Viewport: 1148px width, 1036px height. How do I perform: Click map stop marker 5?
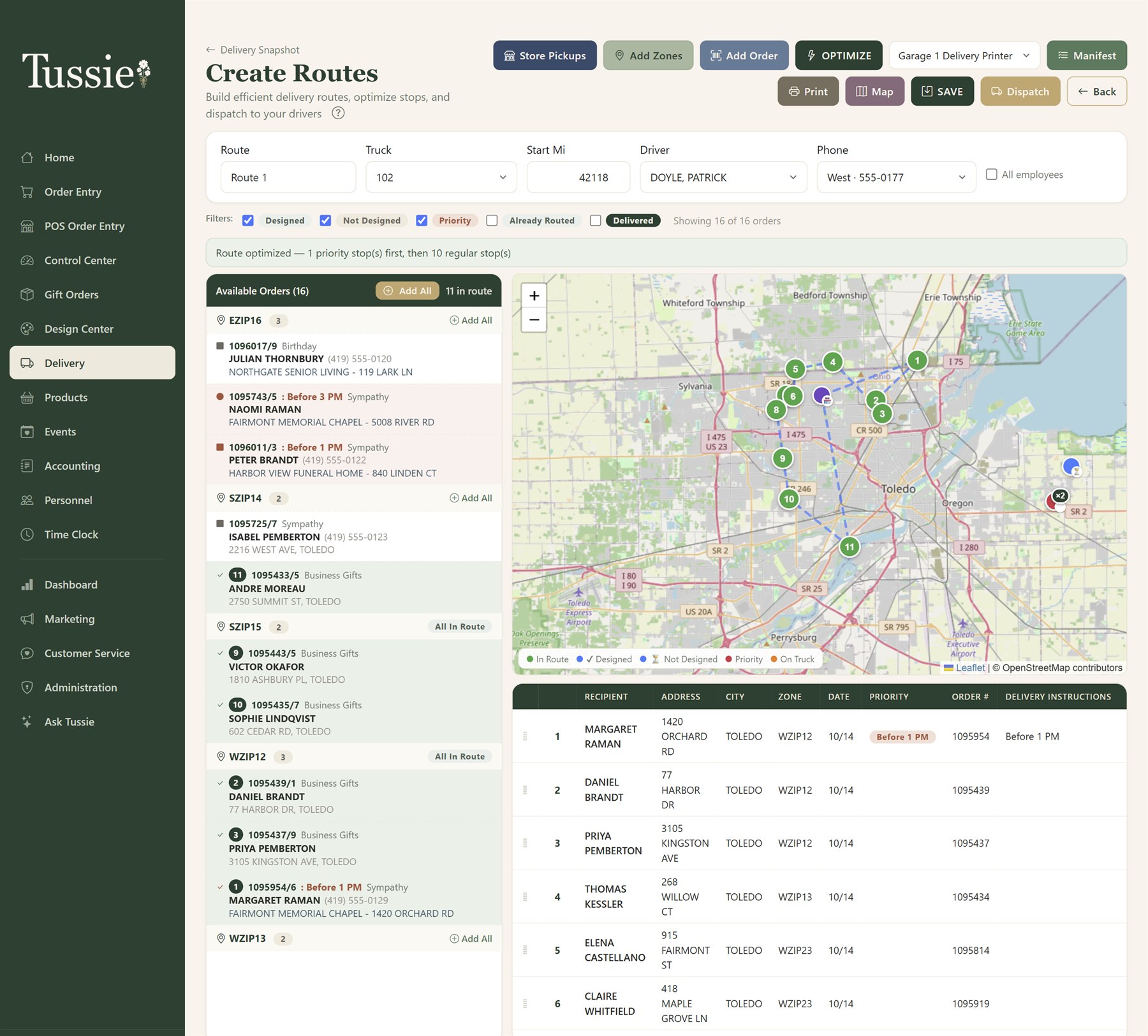(x=795, y=369)
